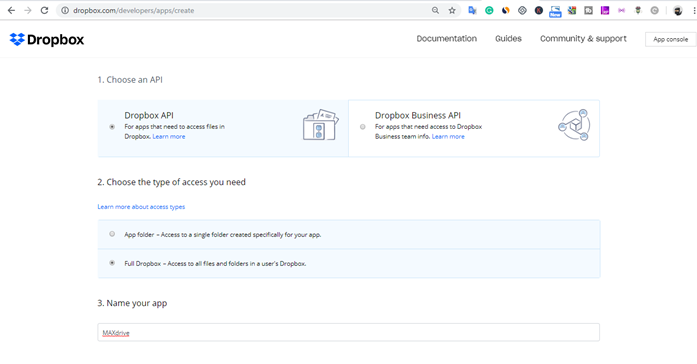The height and width of the screenshot is (364, 697).
Task: Choose the Full Dropbox access radio button
Action: click(x=112, y=263)
